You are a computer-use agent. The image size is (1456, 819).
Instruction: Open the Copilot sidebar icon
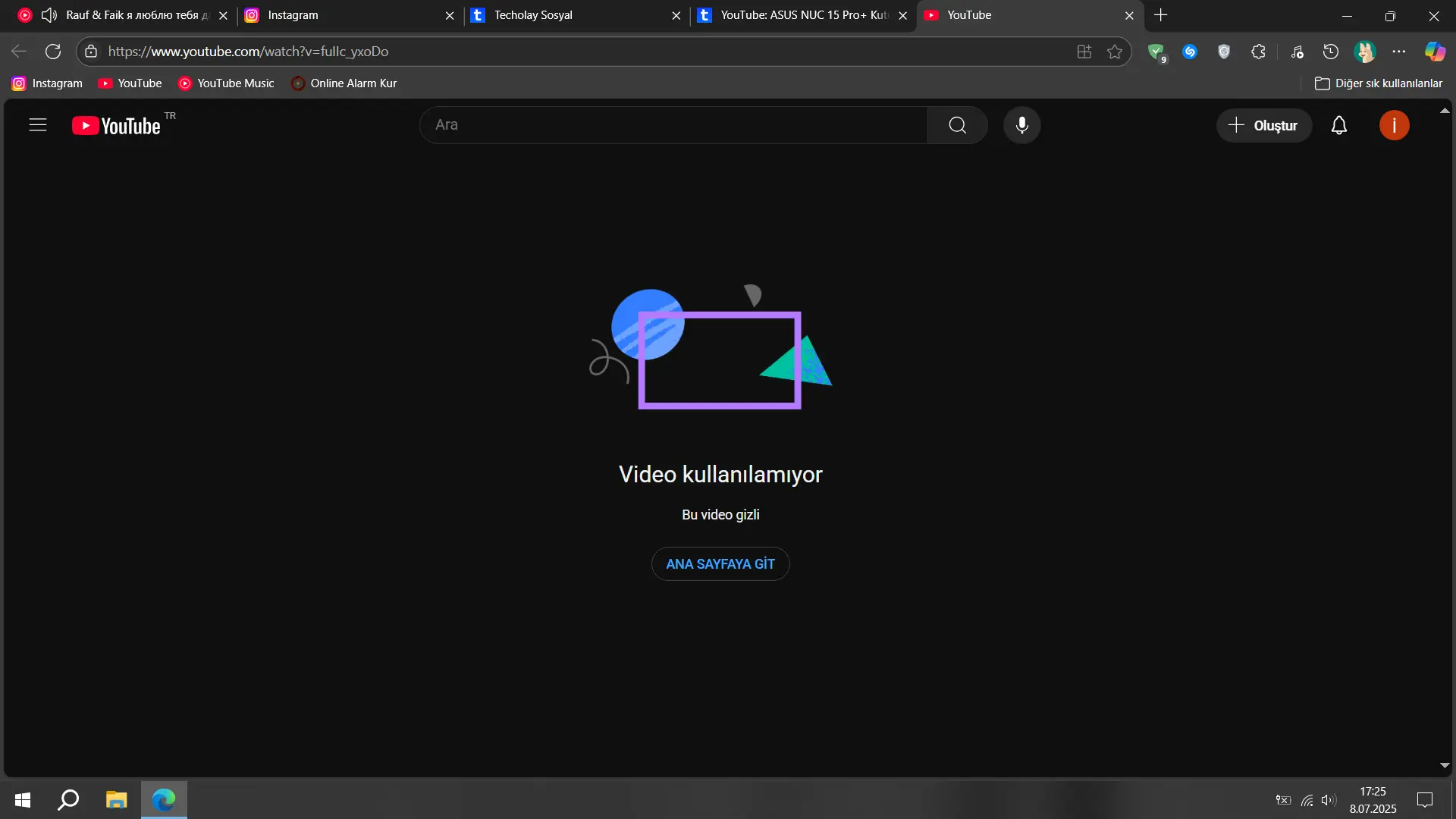[1435, 52]
